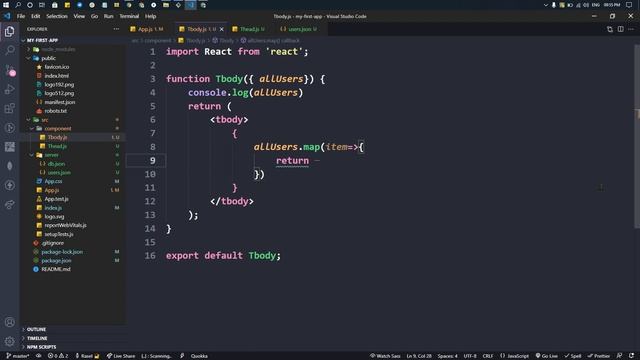The width and height of the screenshot is (640, 360).
Task: Open the View menu
Action: pos(79,16)
